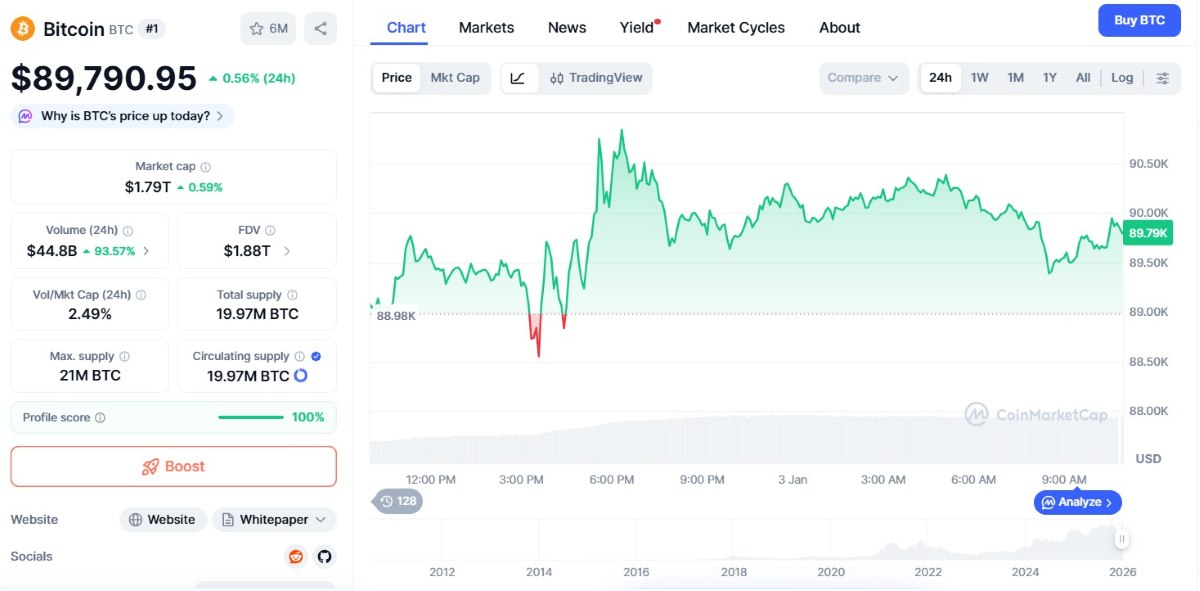Click the Analyze button

tap(1078, 502)
